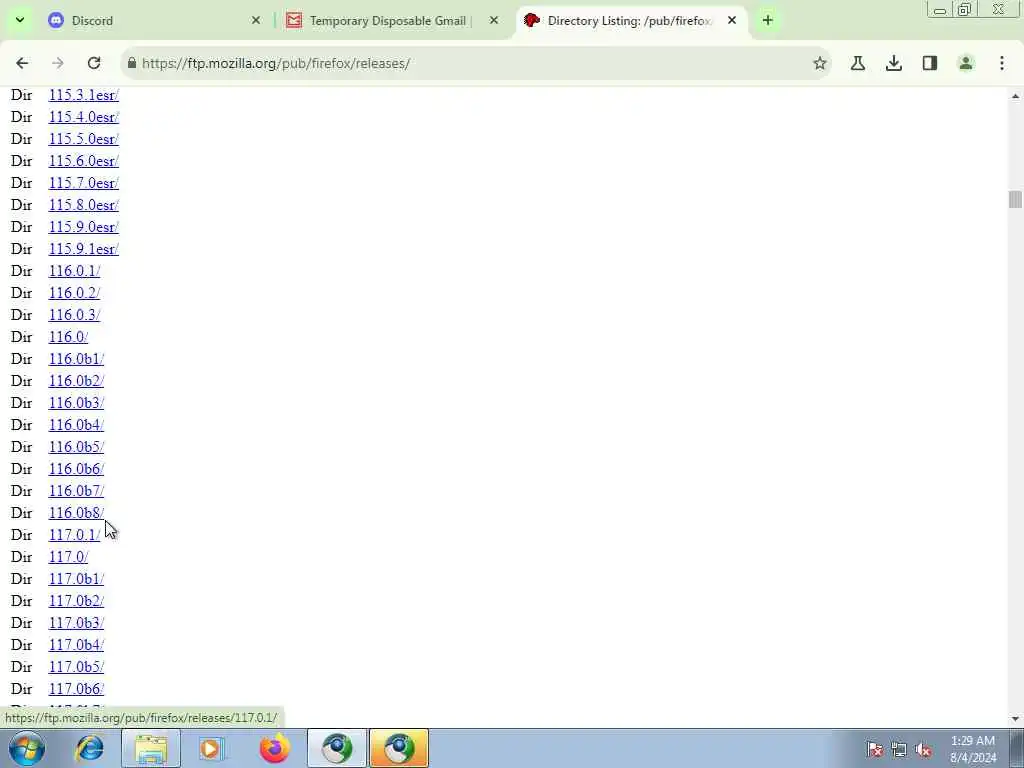Switch to Temporary Disposable Gmail tab

[392, 20]
